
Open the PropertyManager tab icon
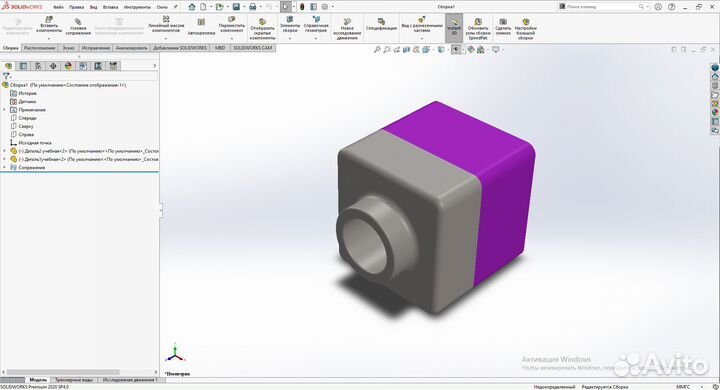(23, 66)
